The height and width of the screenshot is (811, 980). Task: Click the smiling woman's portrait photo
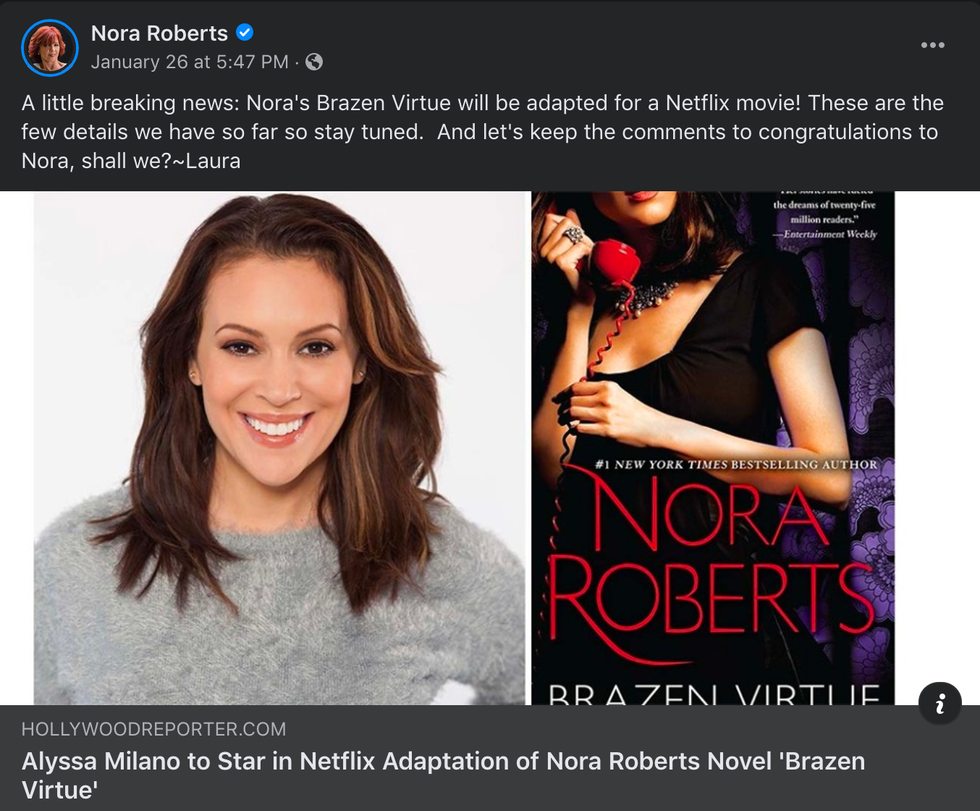point(279,448)
